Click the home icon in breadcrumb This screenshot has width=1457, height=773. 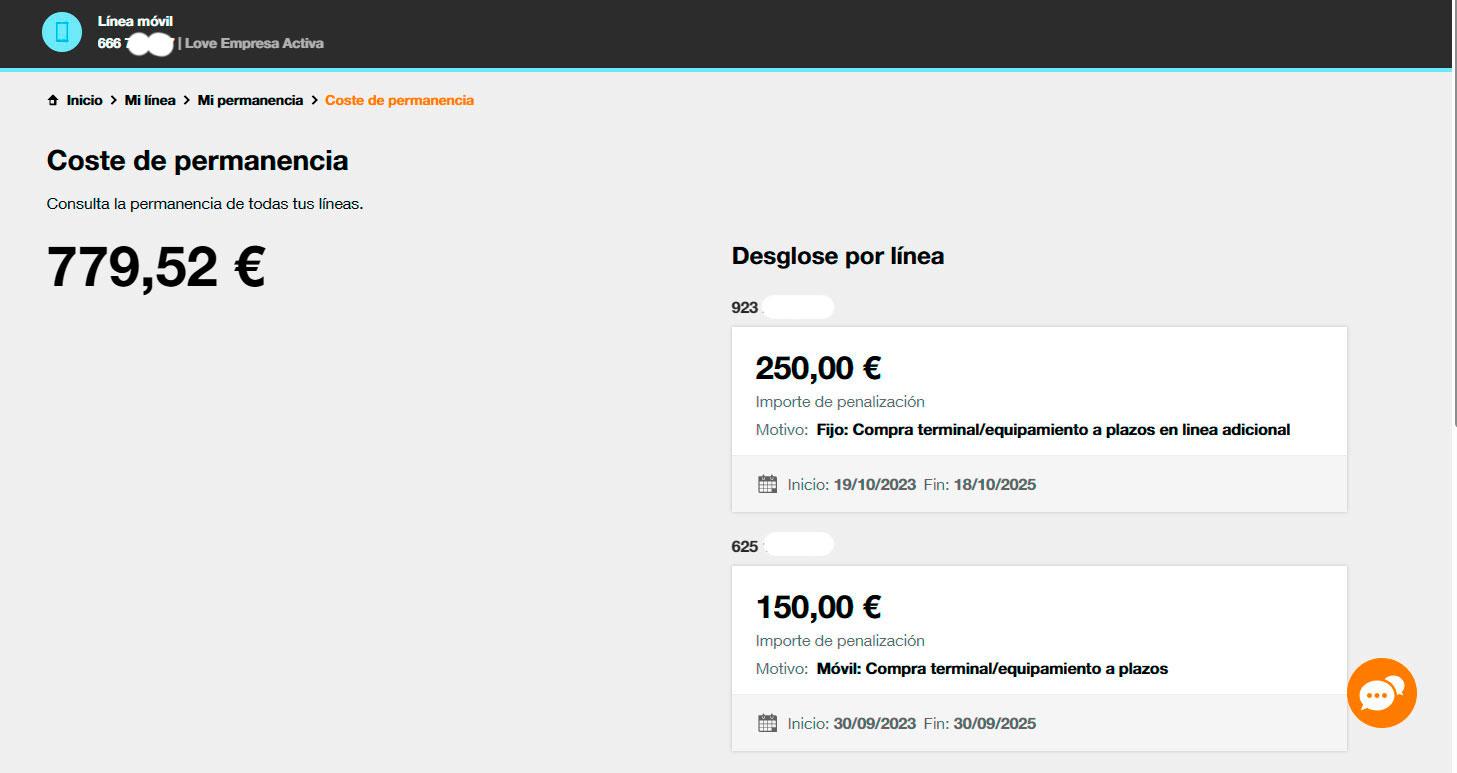(x=53, y=100)
